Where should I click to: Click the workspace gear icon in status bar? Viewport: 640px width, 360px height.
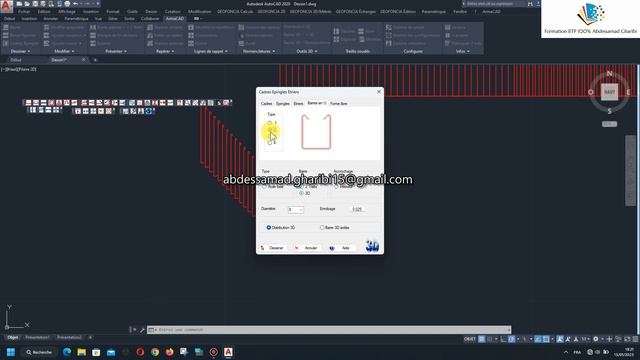point(596,339)
